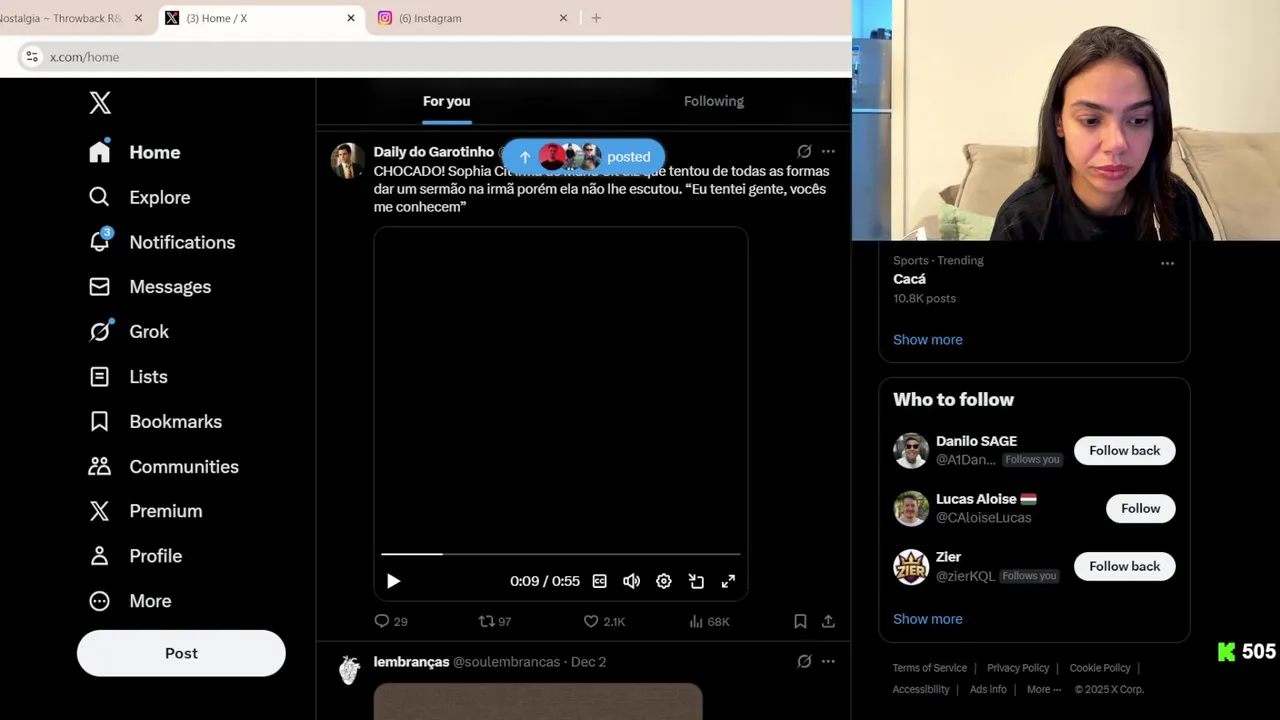The image size is (1280, 720).
Task: Open lembranças account name link
Action: click(x=411, y=662)
